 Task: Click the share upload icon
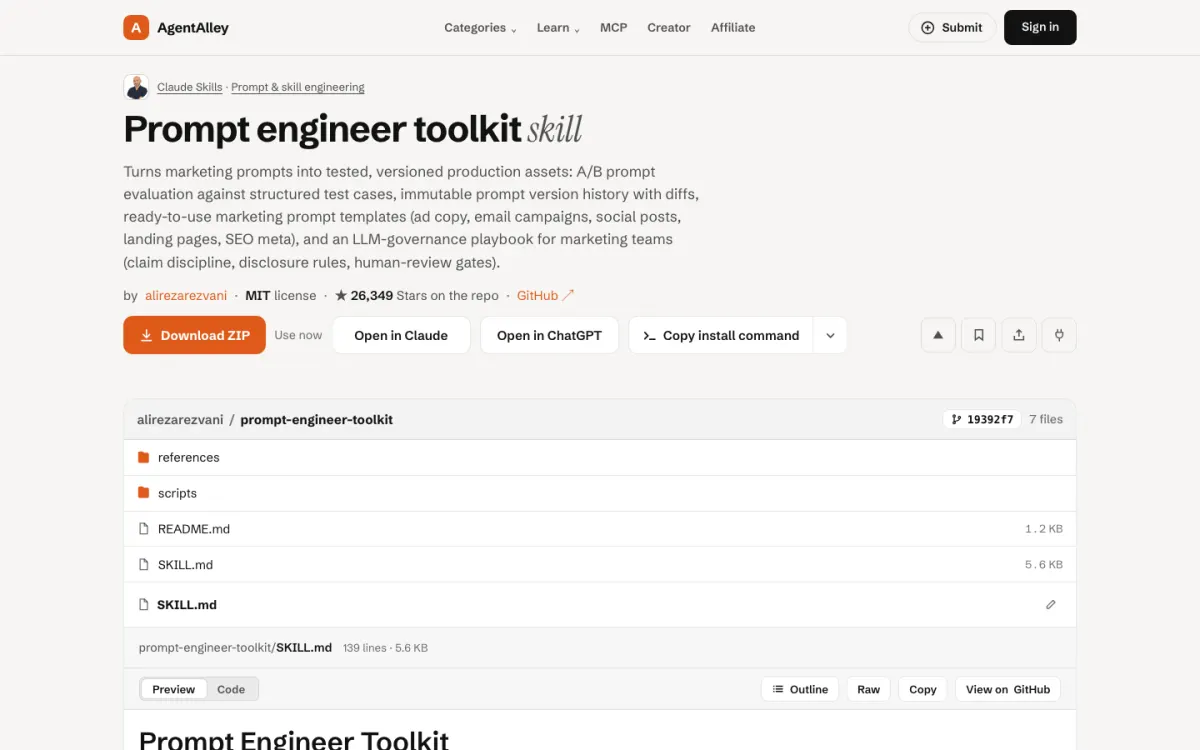[x=1019, y=335]
